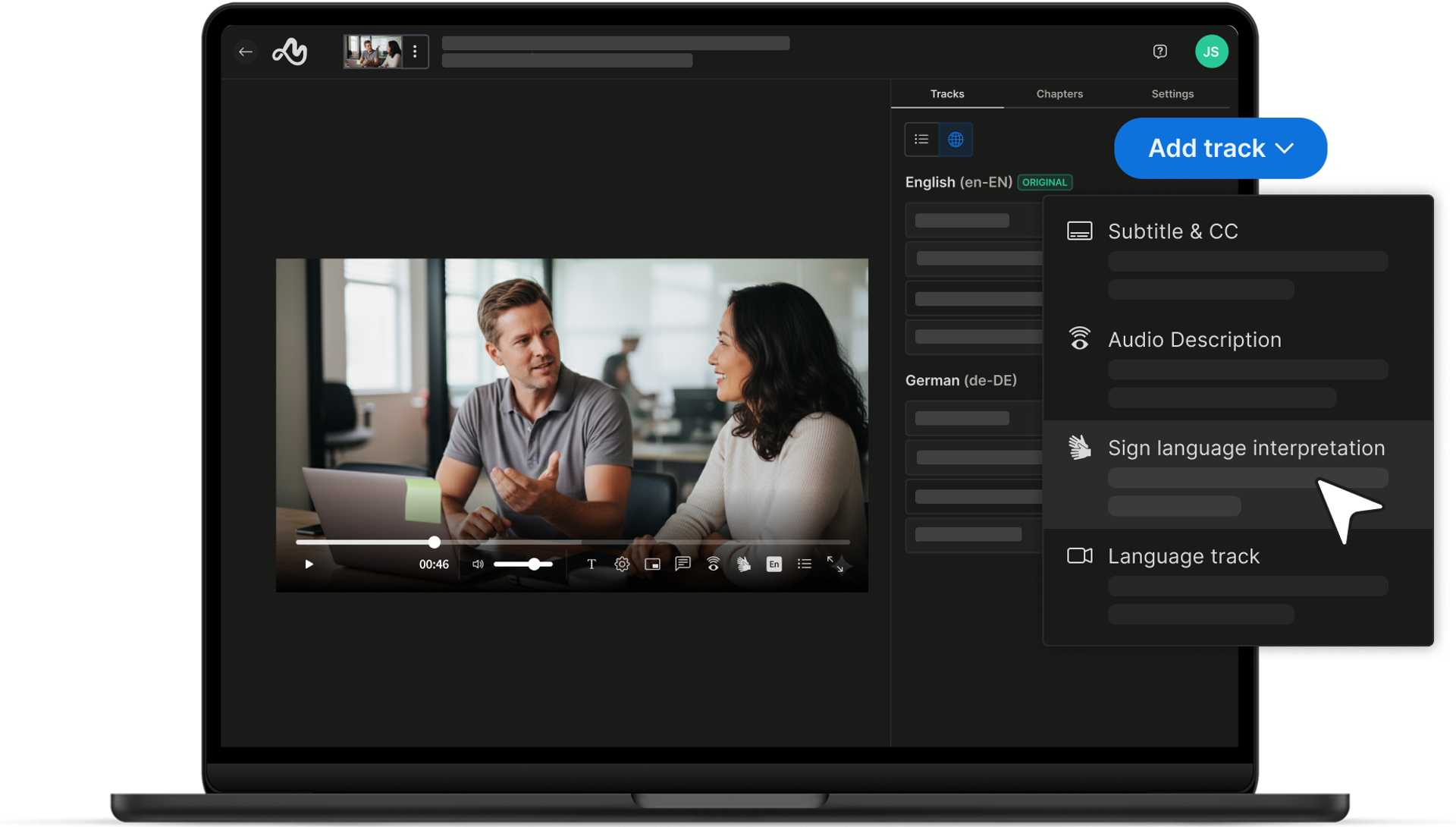Open chapters list icon in player
1456x827 pixels.
(804, 564)
